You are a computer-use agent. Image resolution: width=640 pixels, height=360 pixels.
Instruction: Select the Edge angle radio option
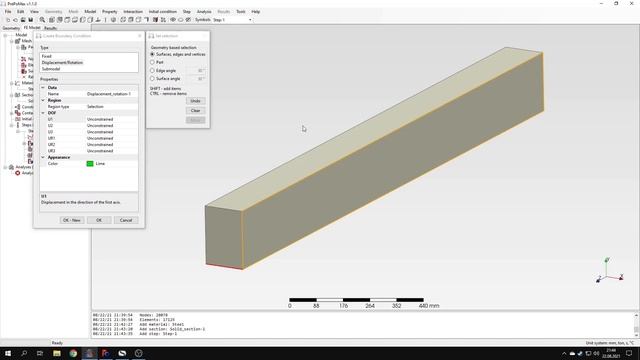coord(152,71)
